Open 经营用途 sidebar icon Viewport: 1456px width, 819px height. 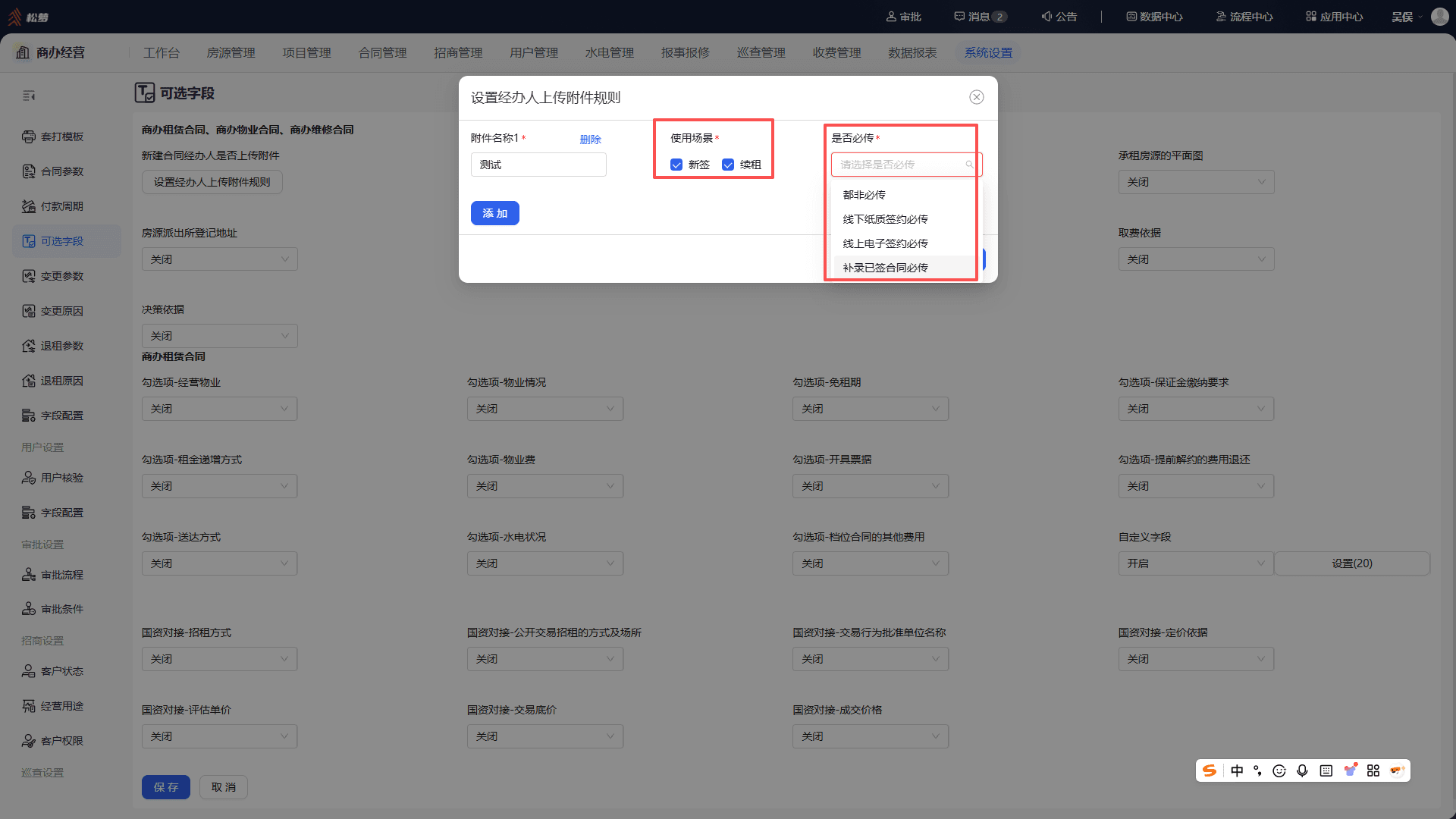coord(29,706)
